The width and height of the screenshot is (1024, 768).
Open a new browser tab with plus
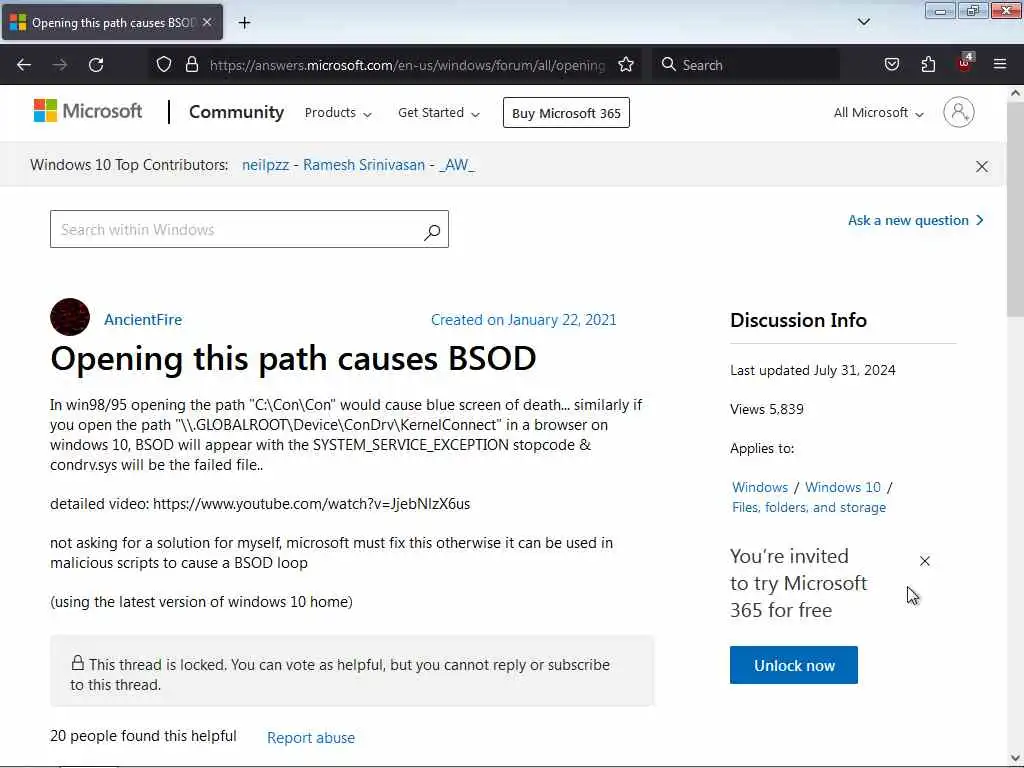(x=244, y=23)
